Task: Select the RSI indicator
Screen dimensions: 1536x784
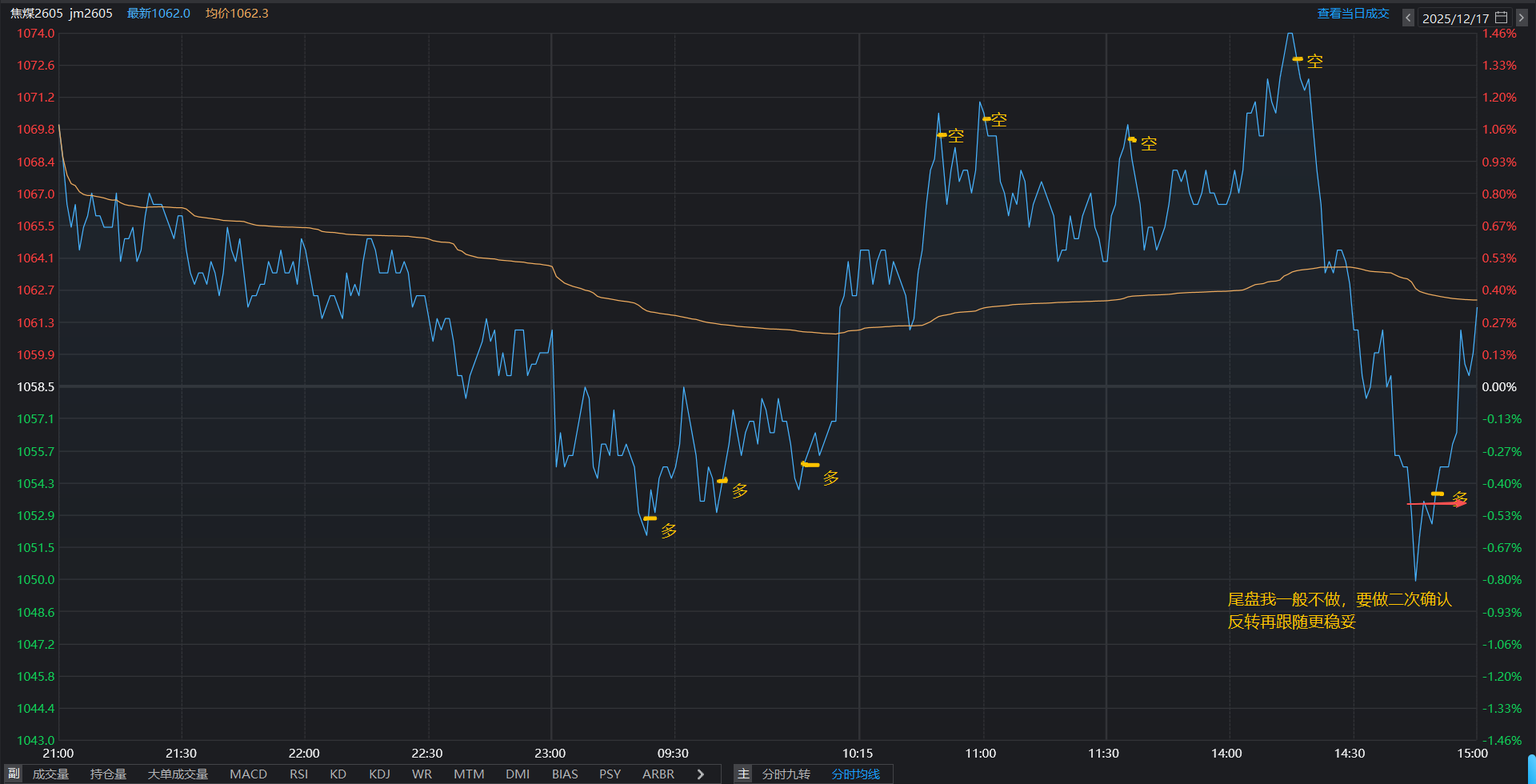Action: (x=298, y=774)
